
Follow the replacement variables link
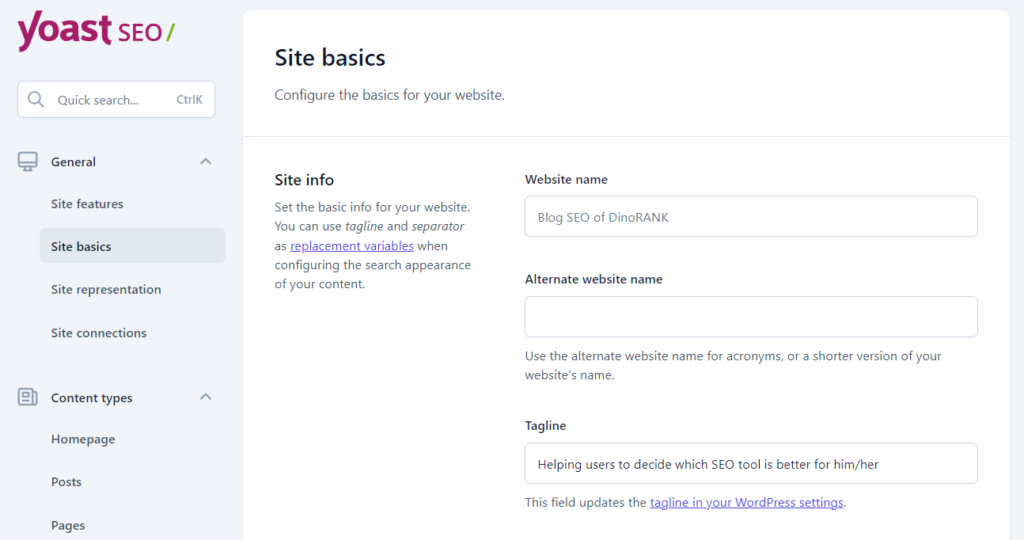point(352,246)
